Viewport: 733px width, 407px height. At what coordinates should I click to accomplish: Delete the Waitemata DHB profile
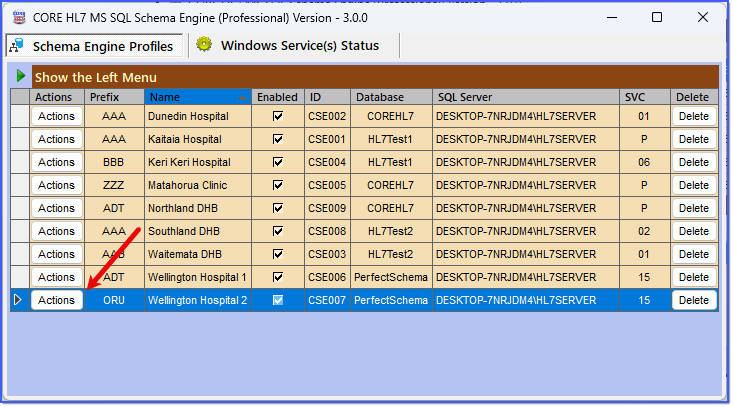(694, 254)
